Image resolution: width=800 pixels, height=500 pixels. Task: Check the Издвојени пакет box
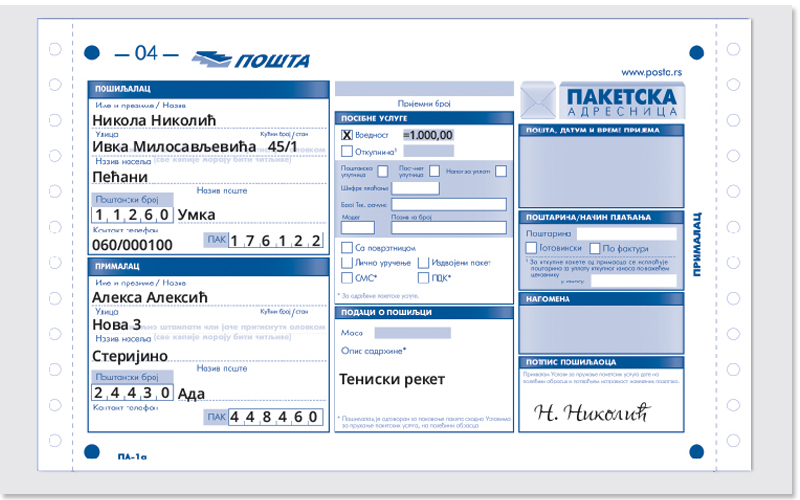[x=423, y=263]
